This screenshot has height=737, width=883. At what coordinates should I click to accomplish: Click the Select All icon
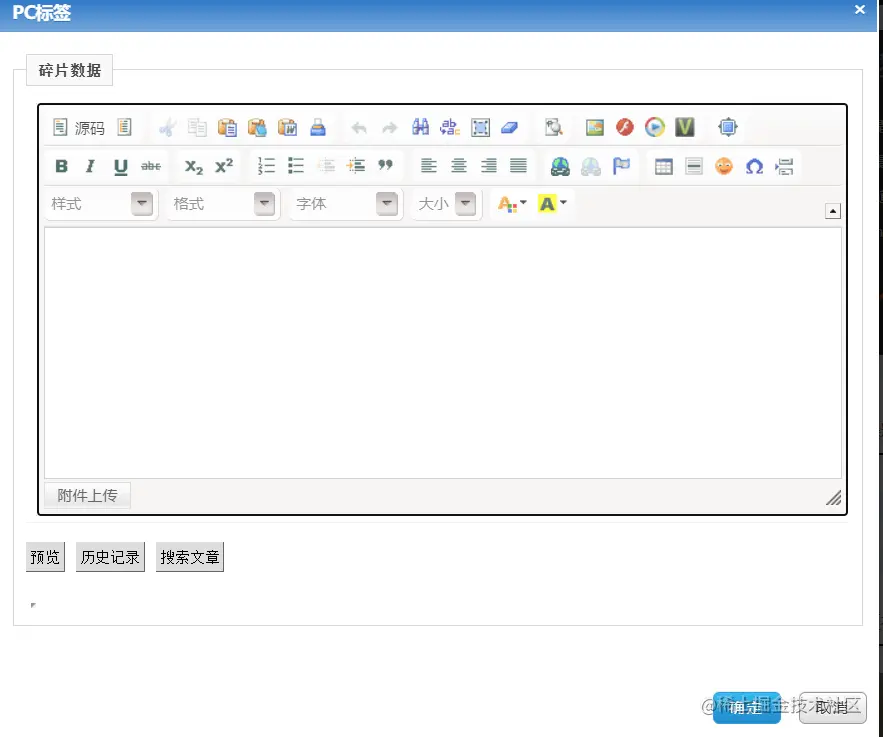[480, 128]
